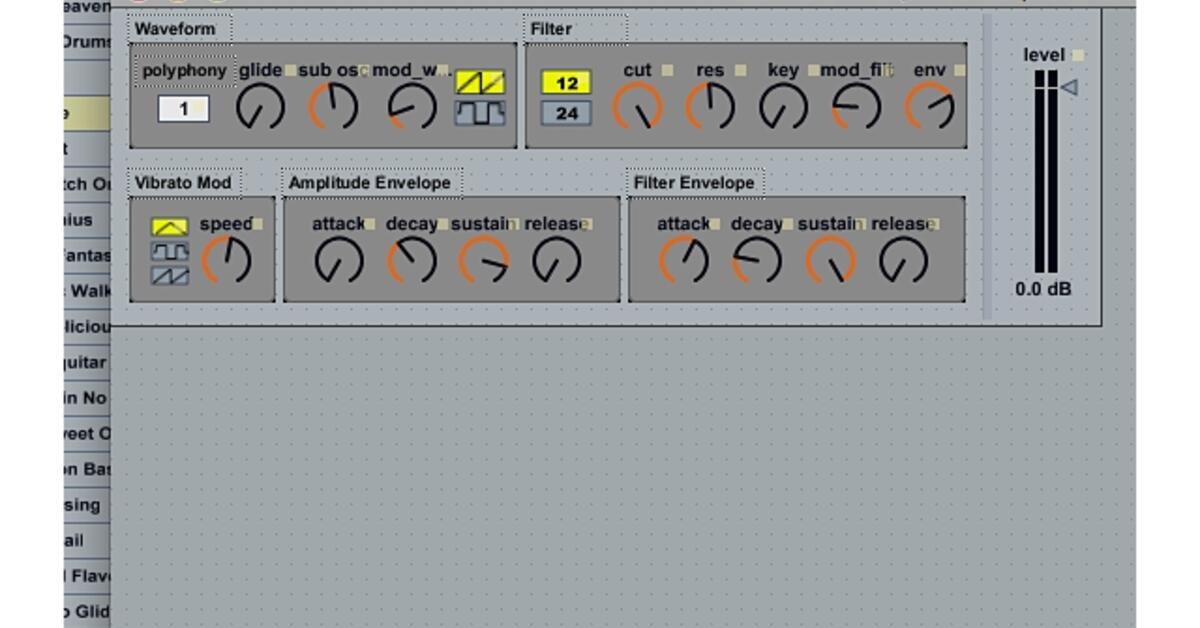
Task: Click small square beside env label
Action: (960, 70)
